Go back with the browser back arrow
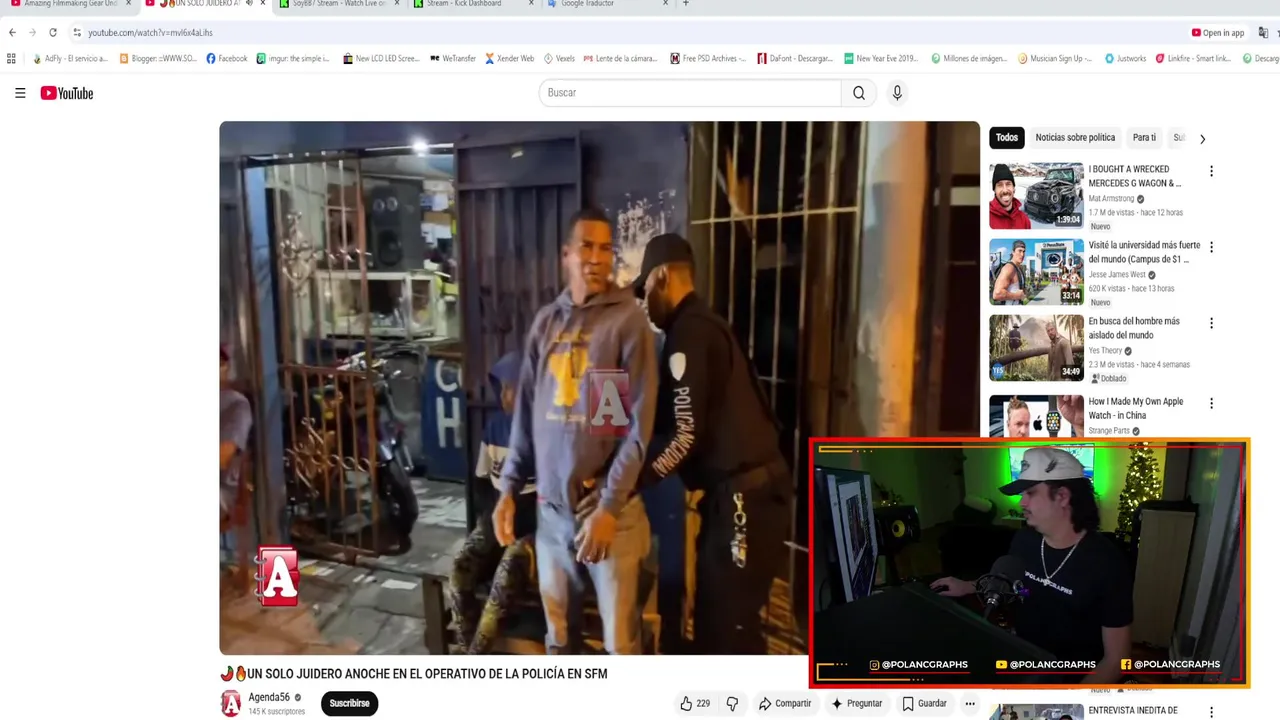This screenshot has height=720, width=1280. [12, 32]
